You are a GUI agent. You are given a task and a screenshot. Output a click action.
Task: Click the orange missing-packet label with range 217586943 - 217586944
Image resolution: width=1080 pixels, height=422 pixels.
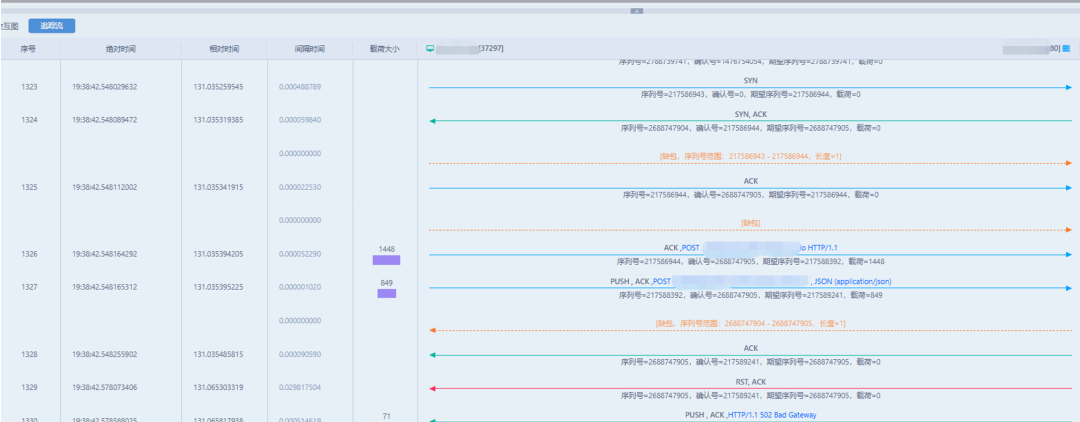pos(750,156)
